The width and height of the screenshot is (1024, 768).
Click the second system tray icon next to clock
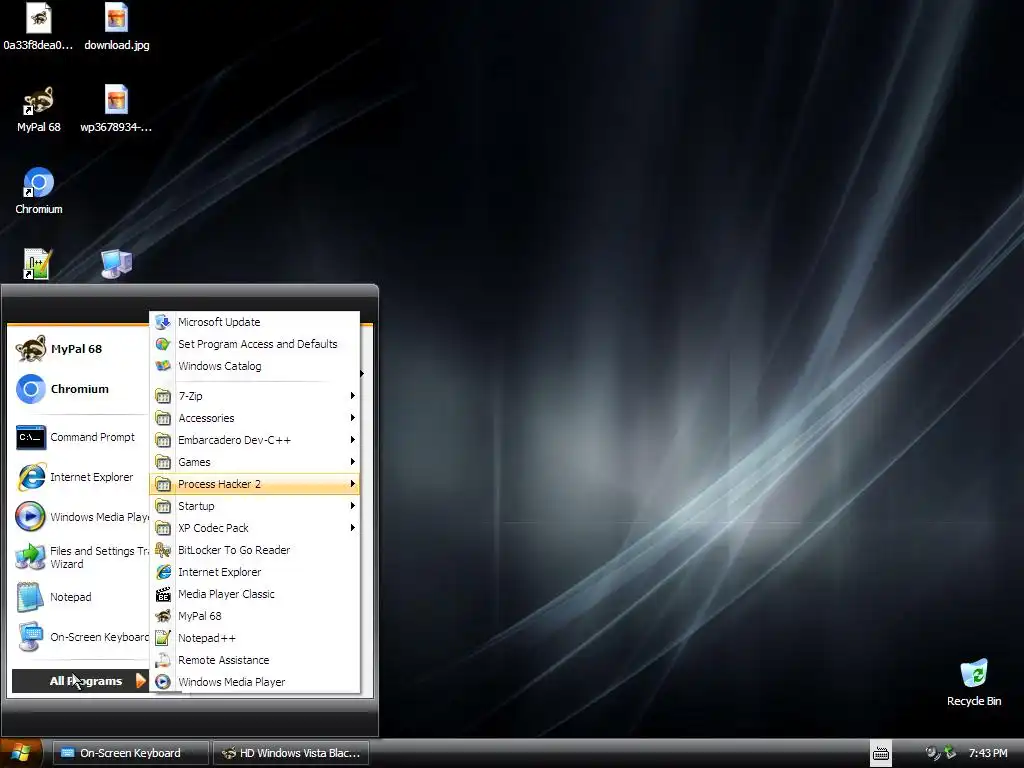[950, 753]
